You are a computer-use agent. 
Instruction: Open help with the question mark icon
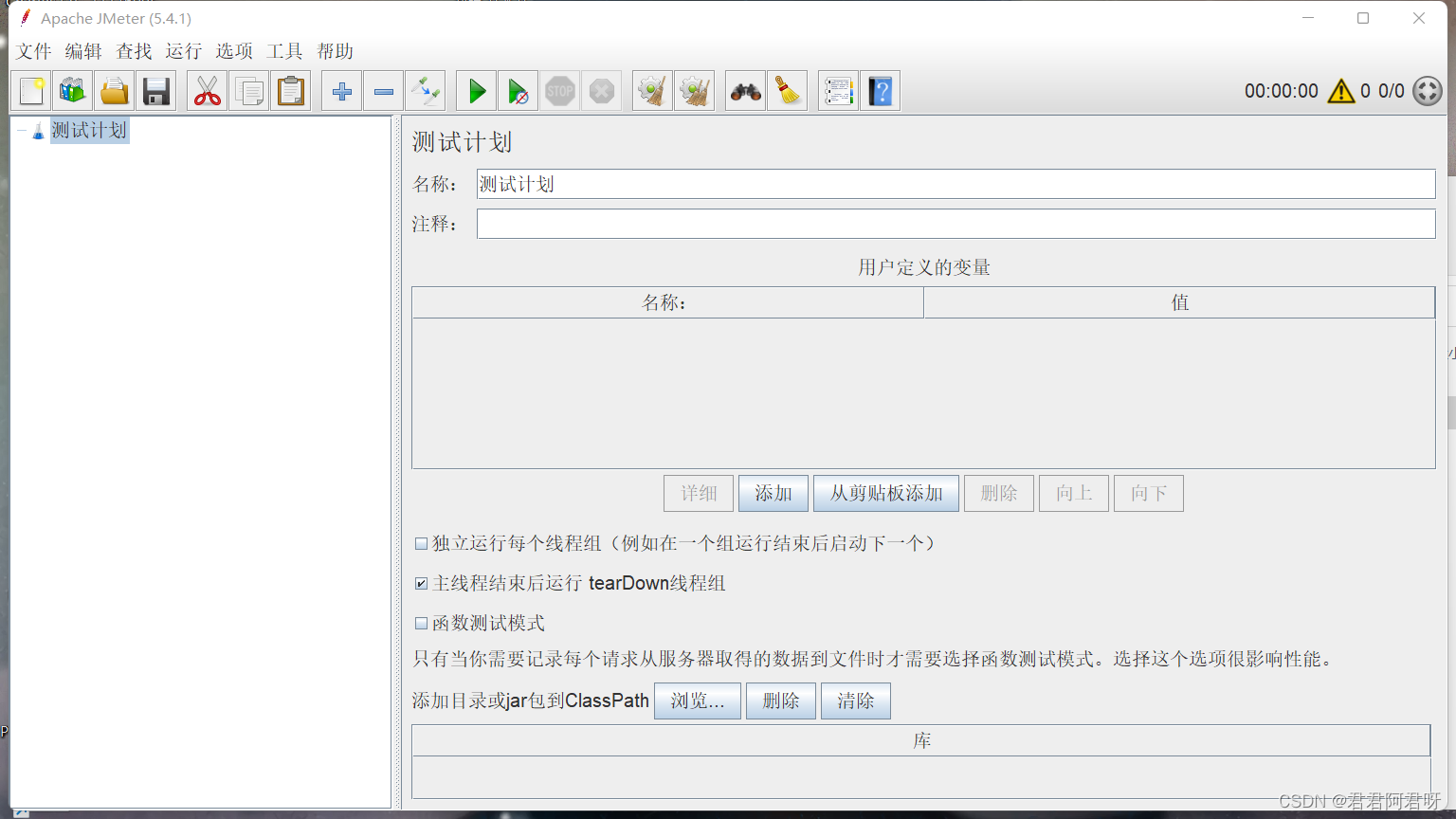880,91
